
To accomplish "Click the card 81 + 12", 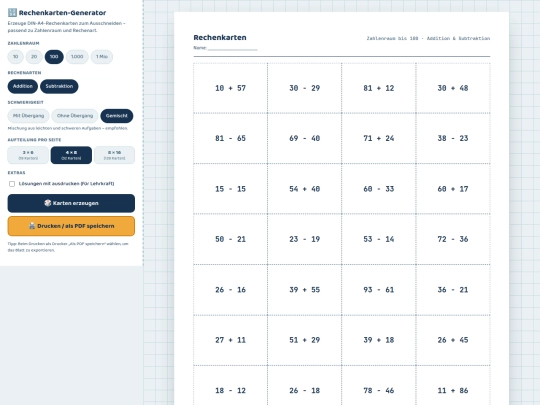I will tap(379, 88).
